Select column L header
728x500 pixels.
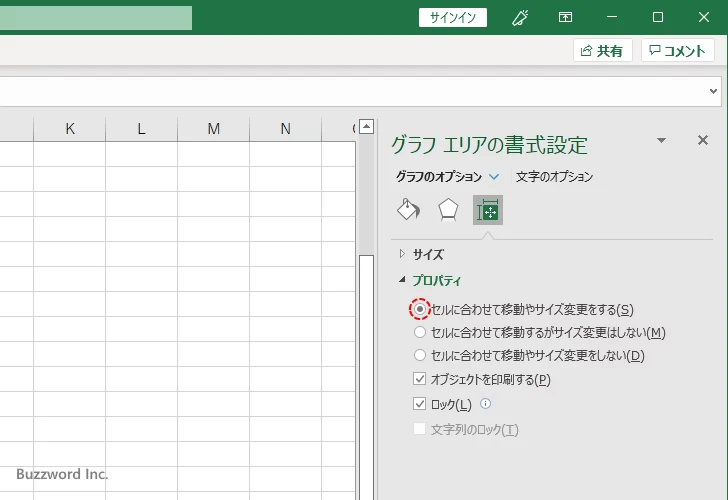click(x=142, y=129)
